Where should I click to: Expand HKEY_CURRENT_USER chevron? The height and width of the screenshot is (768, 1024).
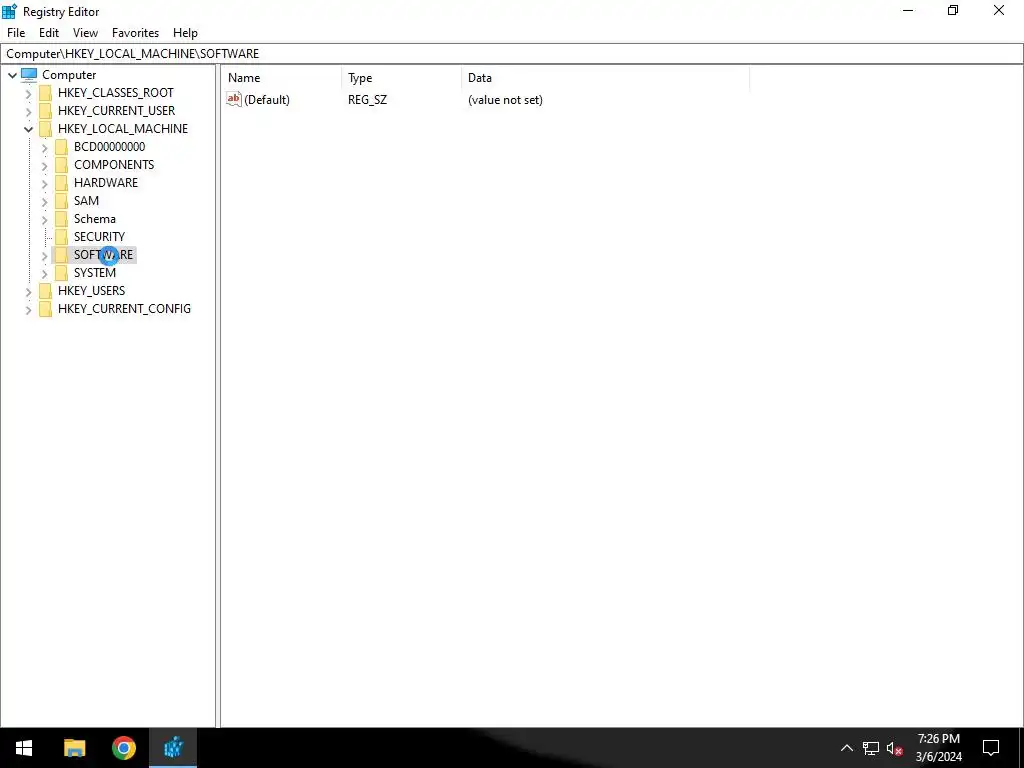[28, 111]
